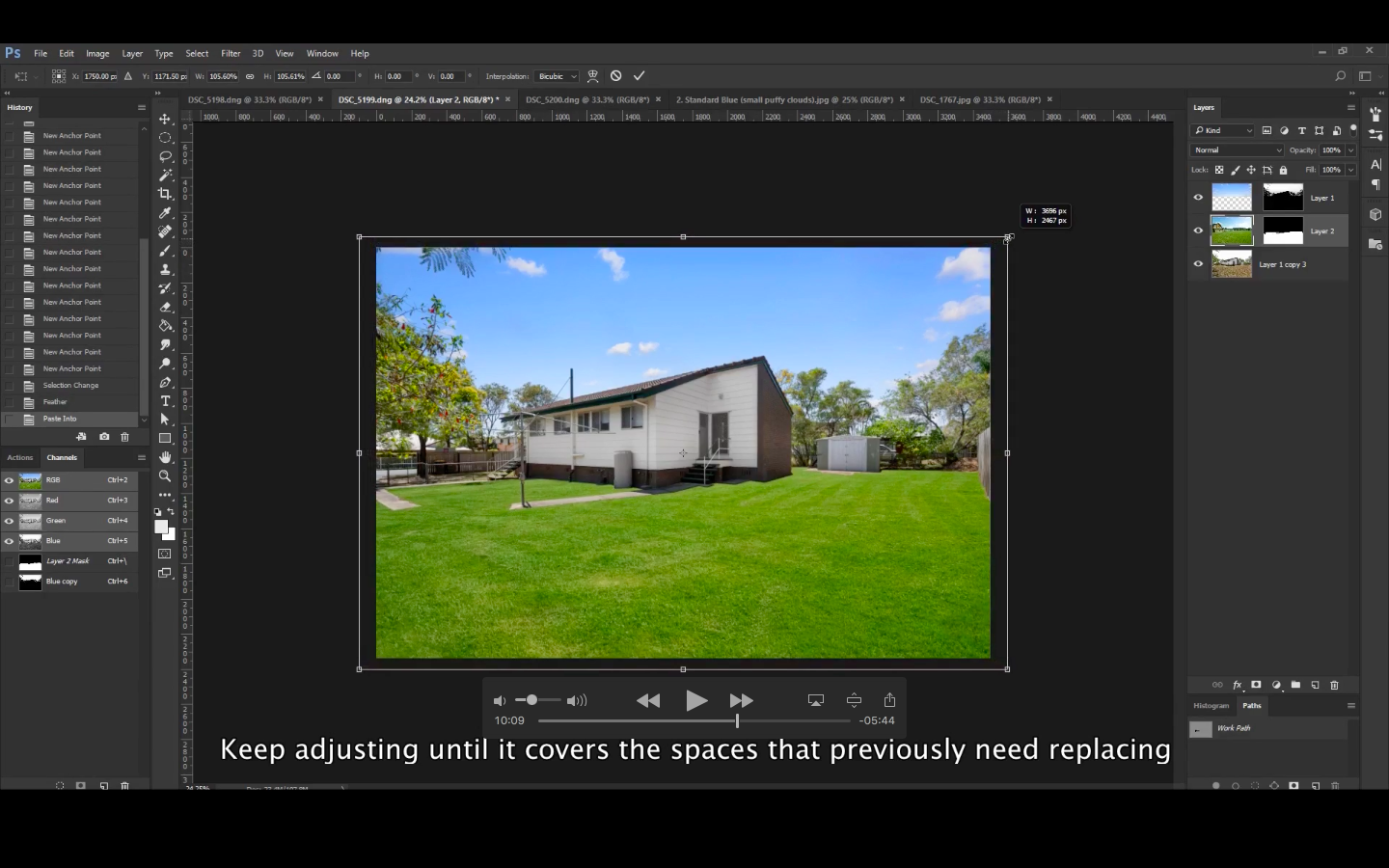Select the Healing Brush tool

165,231
